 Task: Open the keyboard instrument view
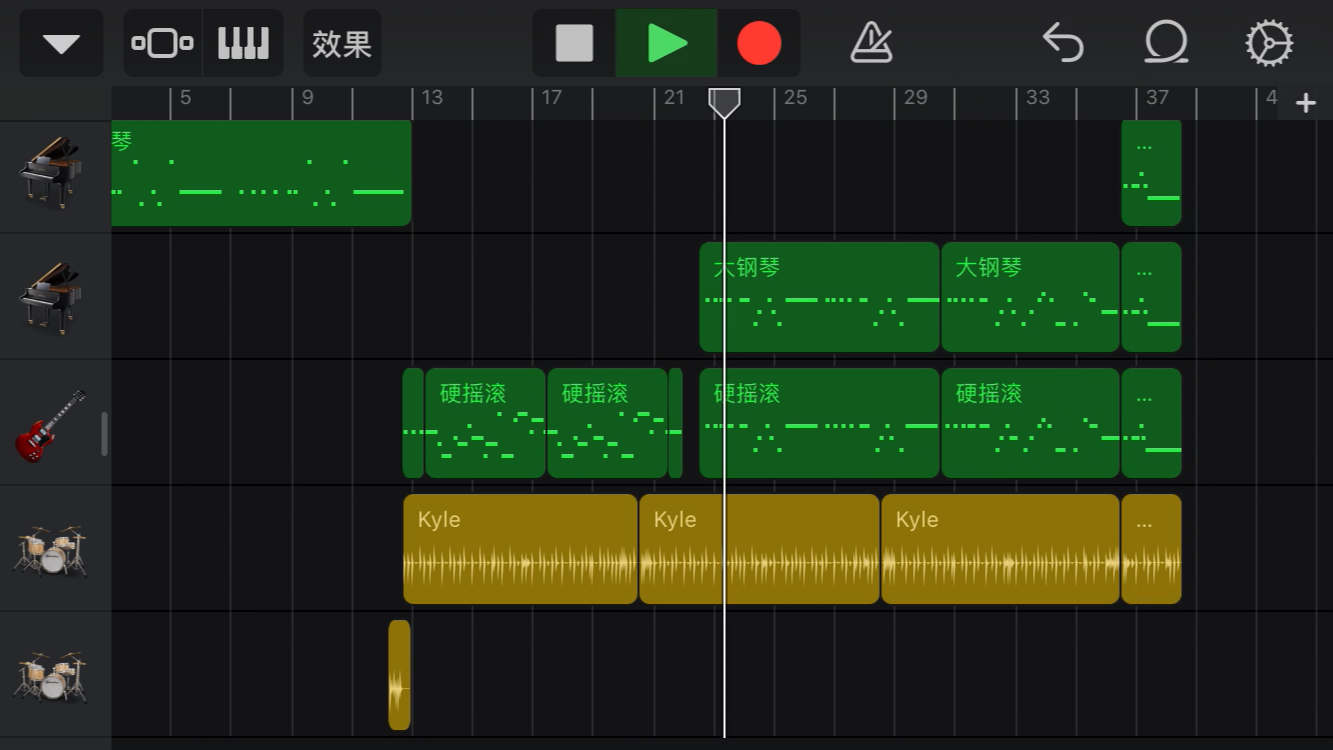243,43
